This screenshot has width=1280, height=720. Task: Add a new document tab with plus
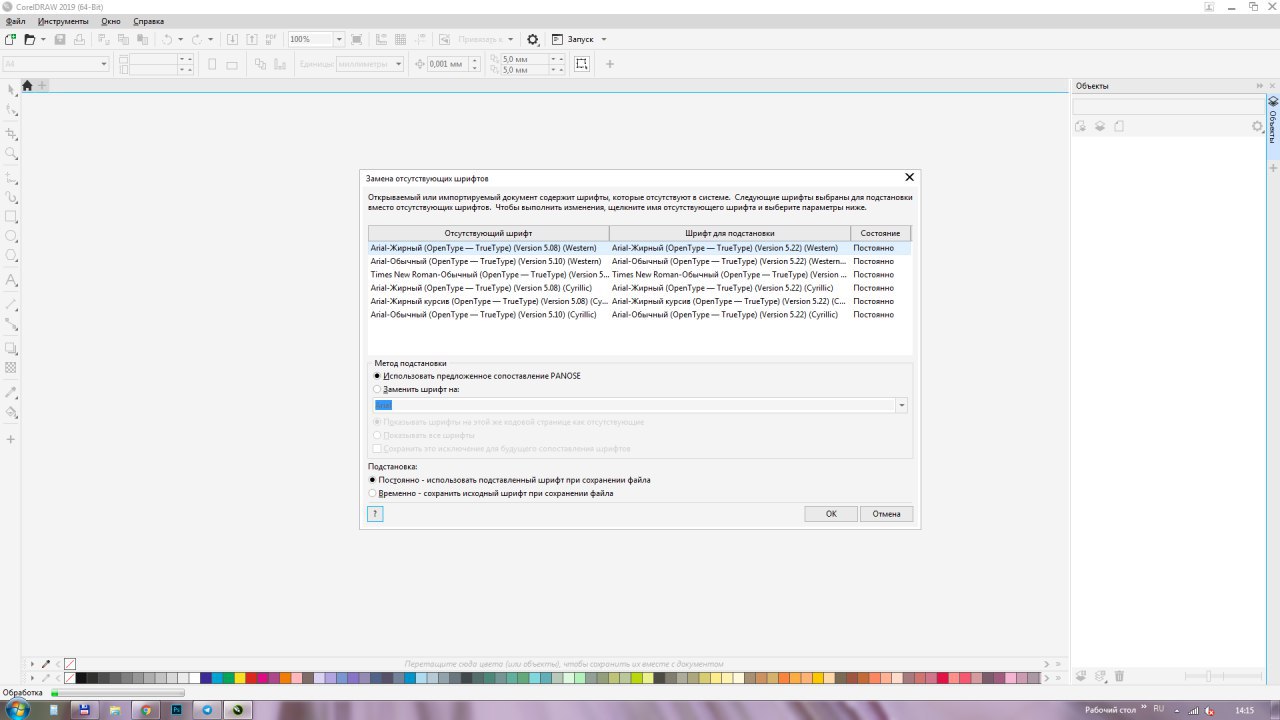tap(42, 85)
